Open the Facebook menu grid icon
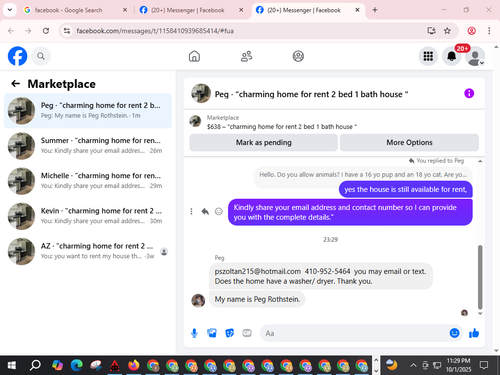 coord(428,56)
